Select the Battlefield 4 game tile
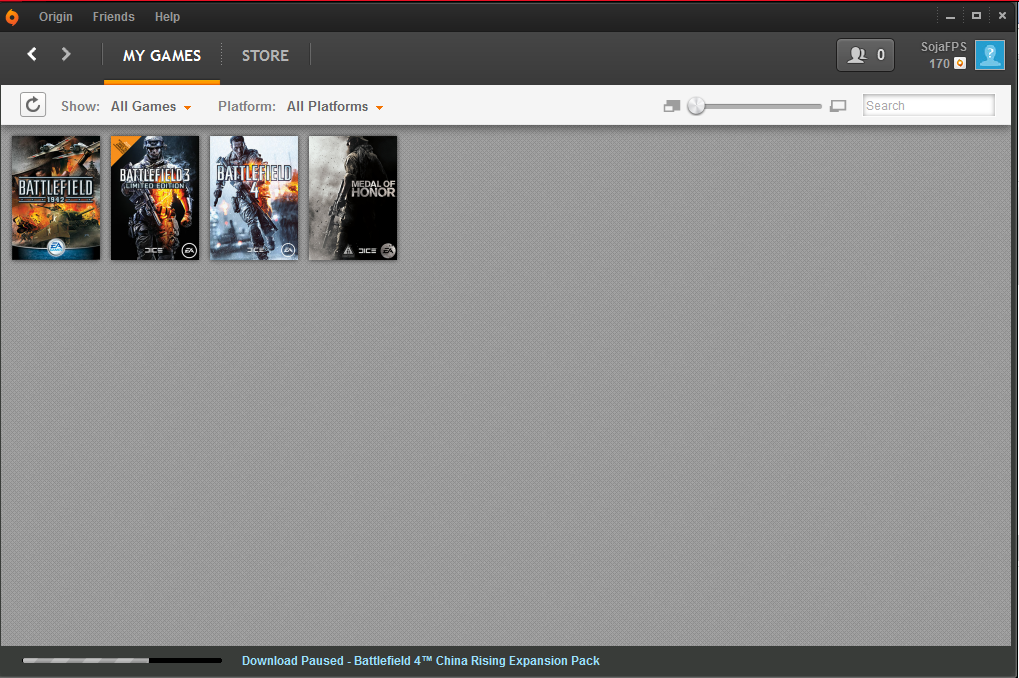 pos(254,198)
